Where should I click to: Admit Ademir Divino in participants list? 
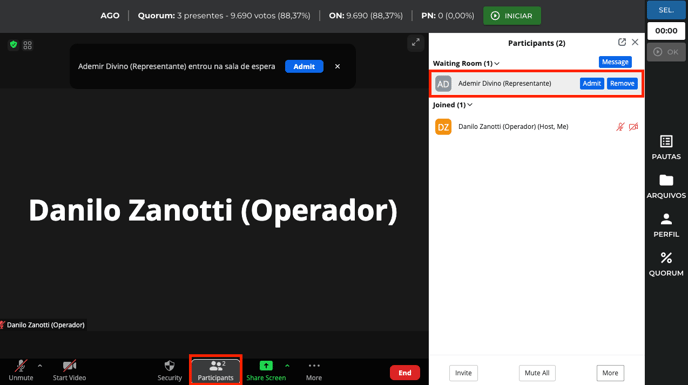[x=591, y=83]
